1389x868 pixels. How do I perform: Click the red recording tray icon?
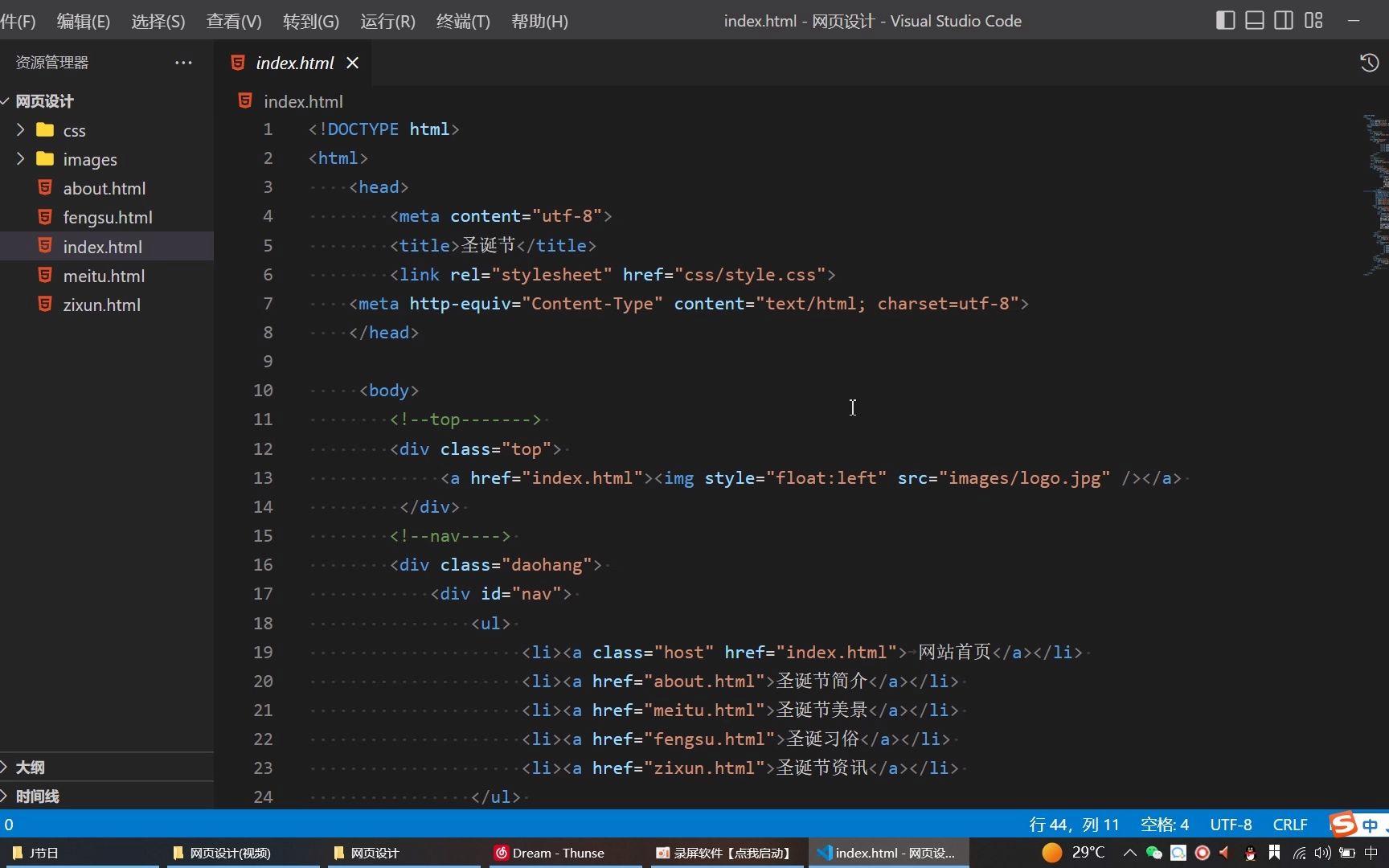(1203, 853)
